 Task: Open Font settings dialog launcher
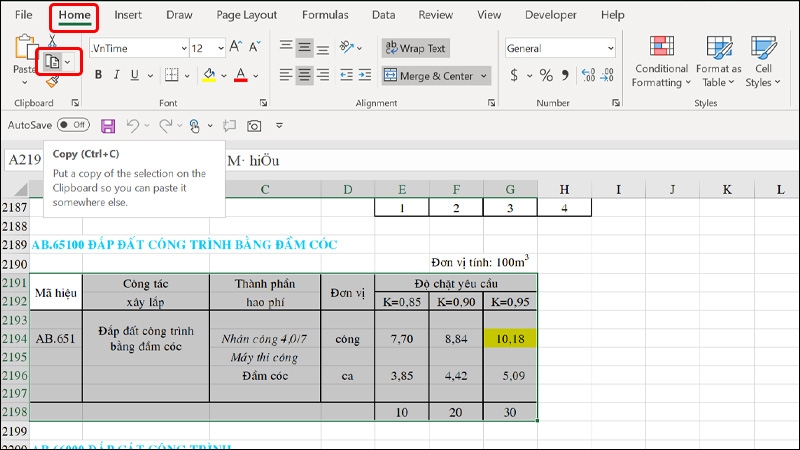pyautogui.click(x=263, y=103)
